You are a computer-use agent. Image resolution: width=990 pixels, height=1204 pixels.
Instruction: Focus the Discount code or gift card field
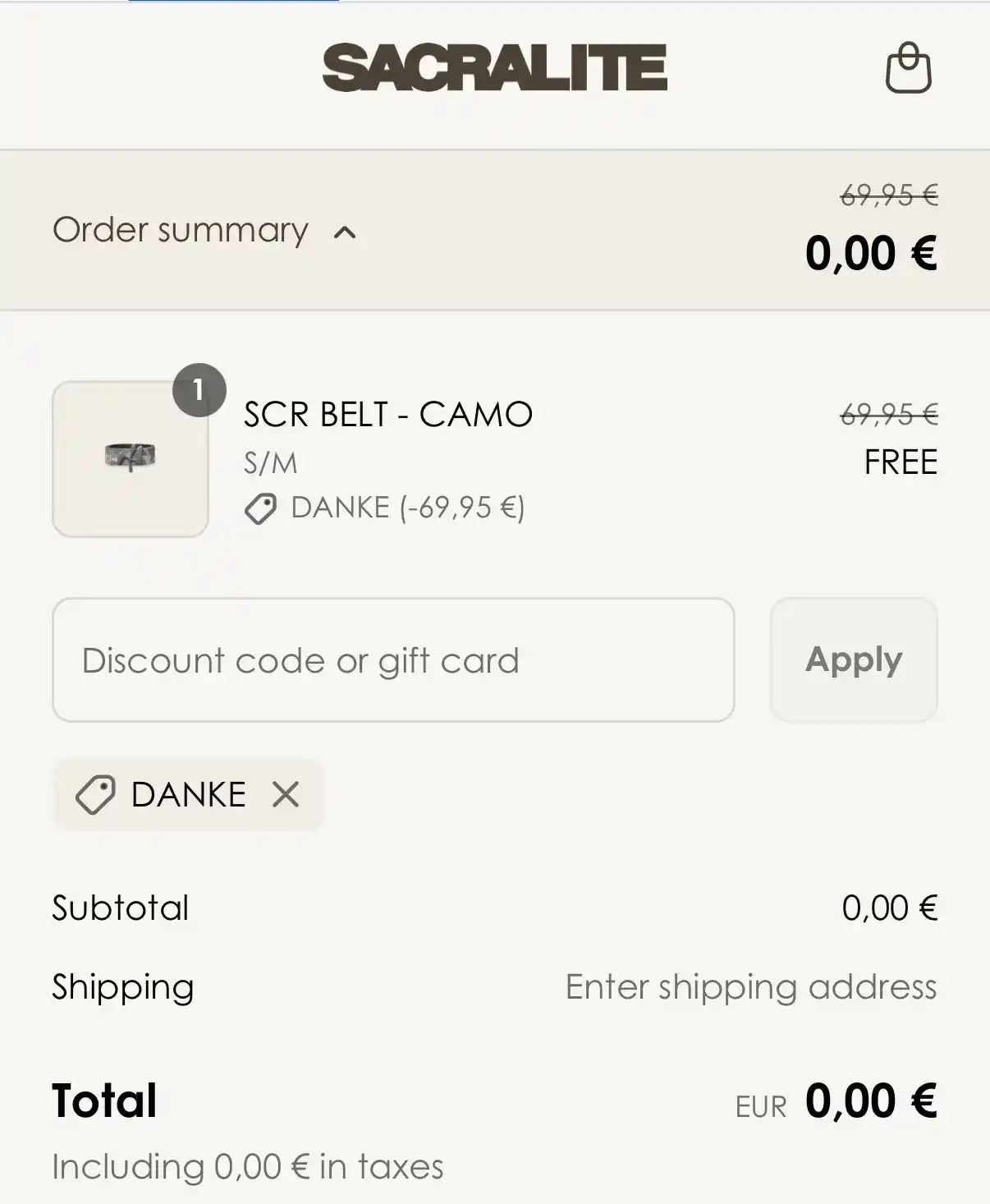393,659
